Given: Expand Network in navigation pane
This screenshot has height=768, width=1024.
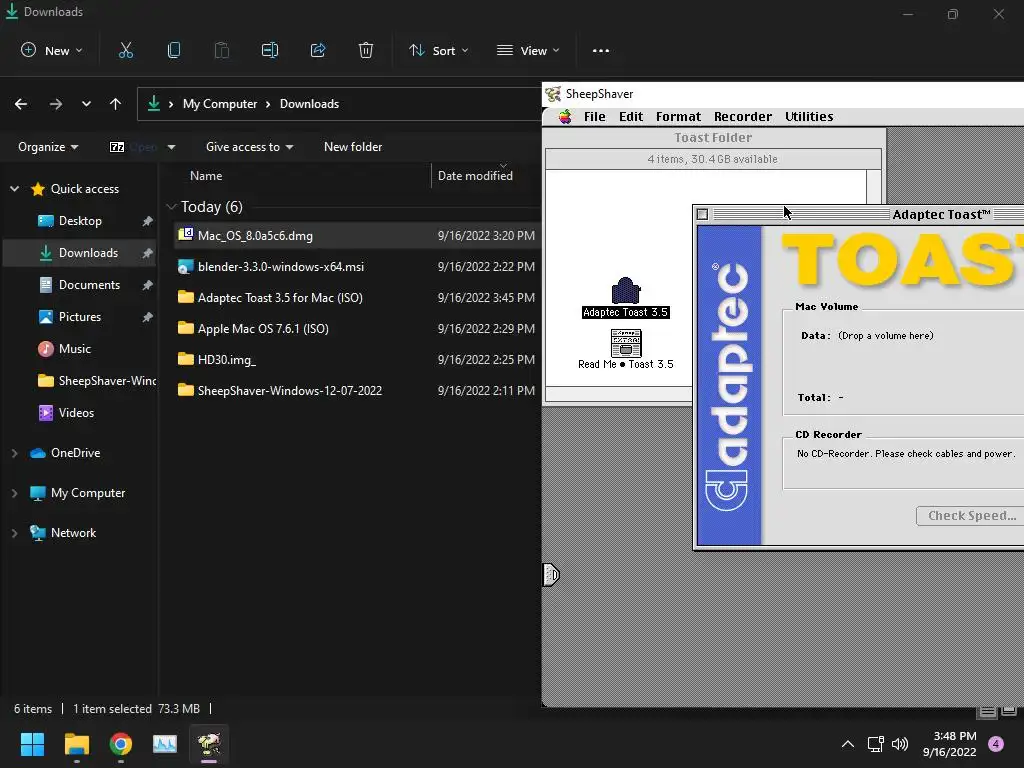Looking at the screenshot, I should 14,533.
